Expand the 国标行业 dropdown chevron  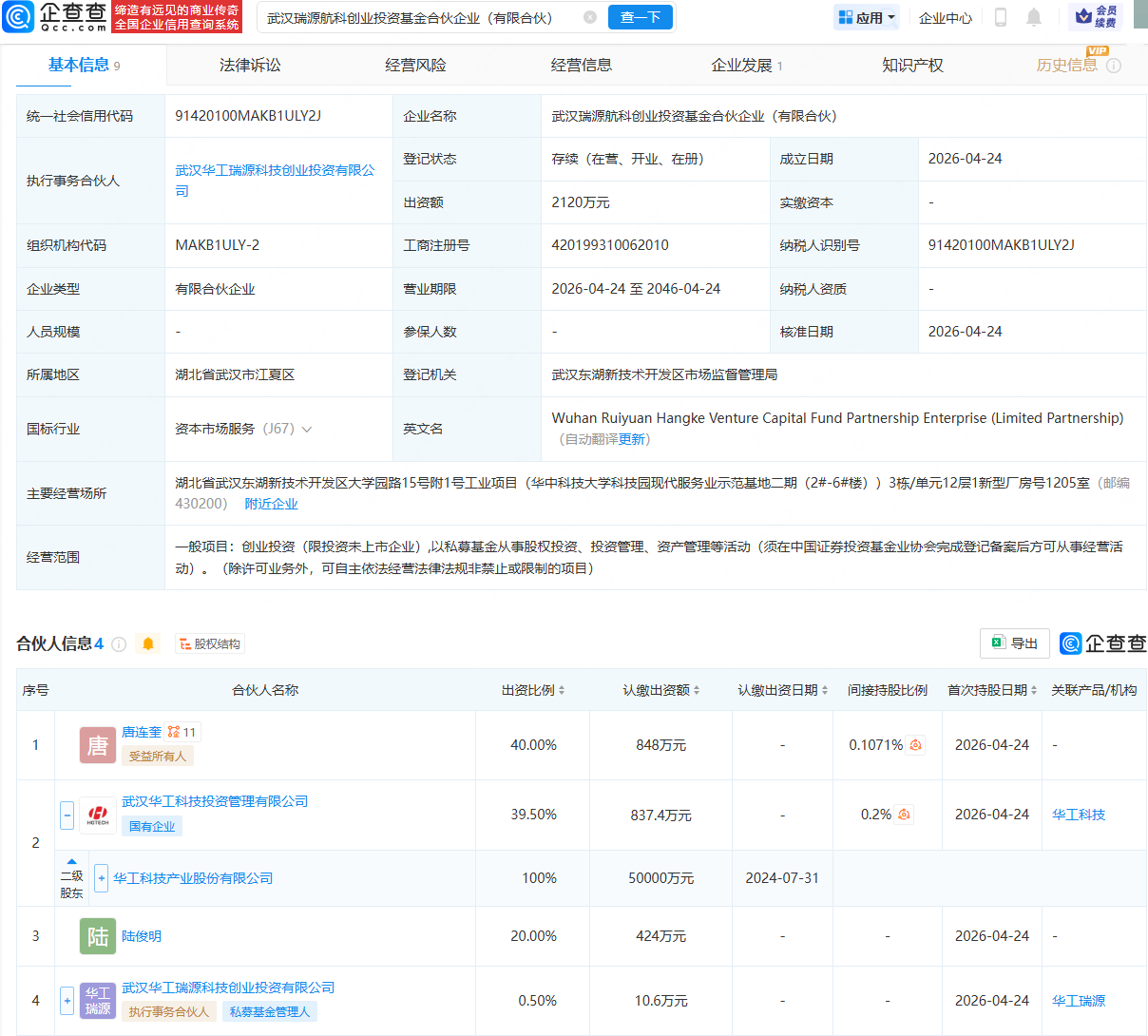click(x=307, y=430)
